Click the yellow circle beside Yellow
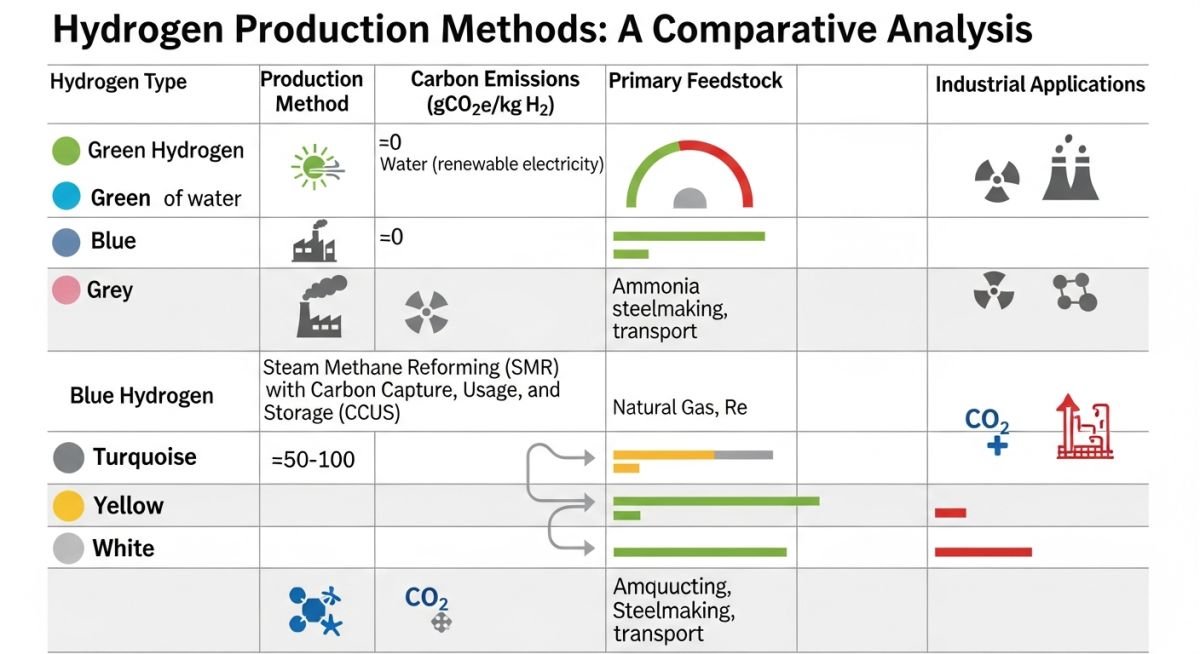This screenshot has width=1200, height=654. click(68, 506)
